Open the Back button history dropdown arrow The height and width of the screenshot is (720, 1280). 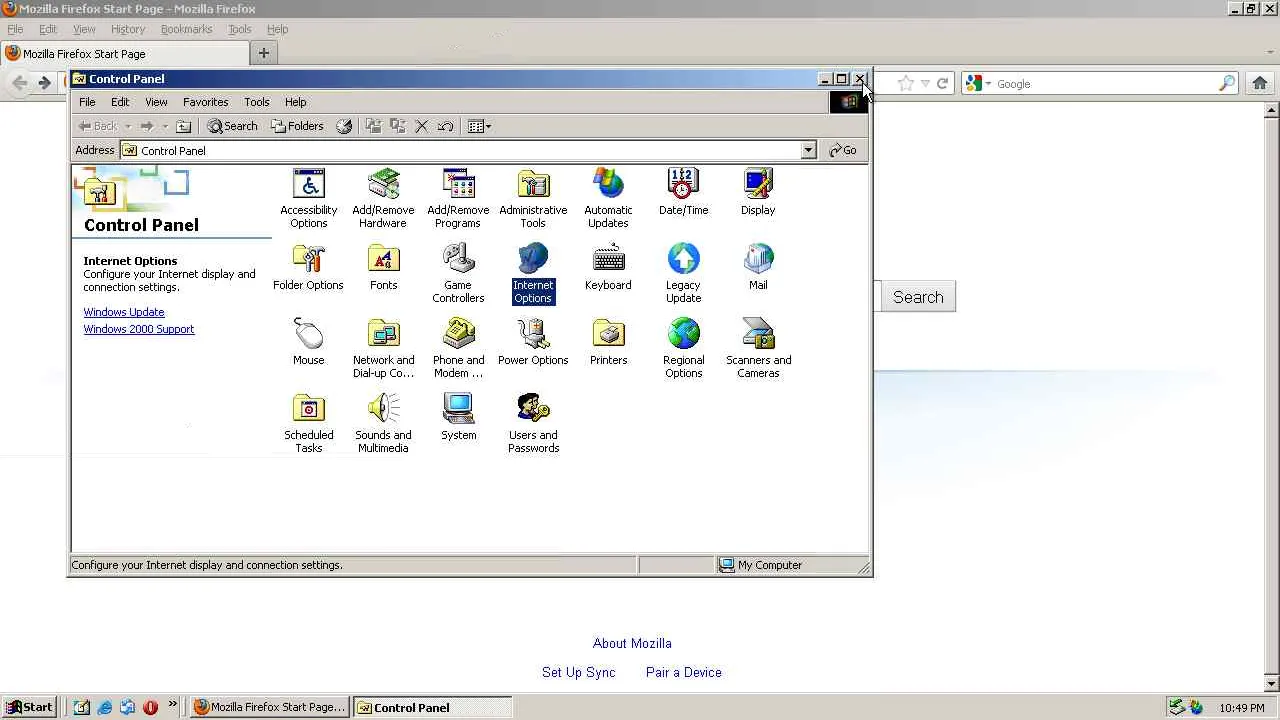coord(128,126)
